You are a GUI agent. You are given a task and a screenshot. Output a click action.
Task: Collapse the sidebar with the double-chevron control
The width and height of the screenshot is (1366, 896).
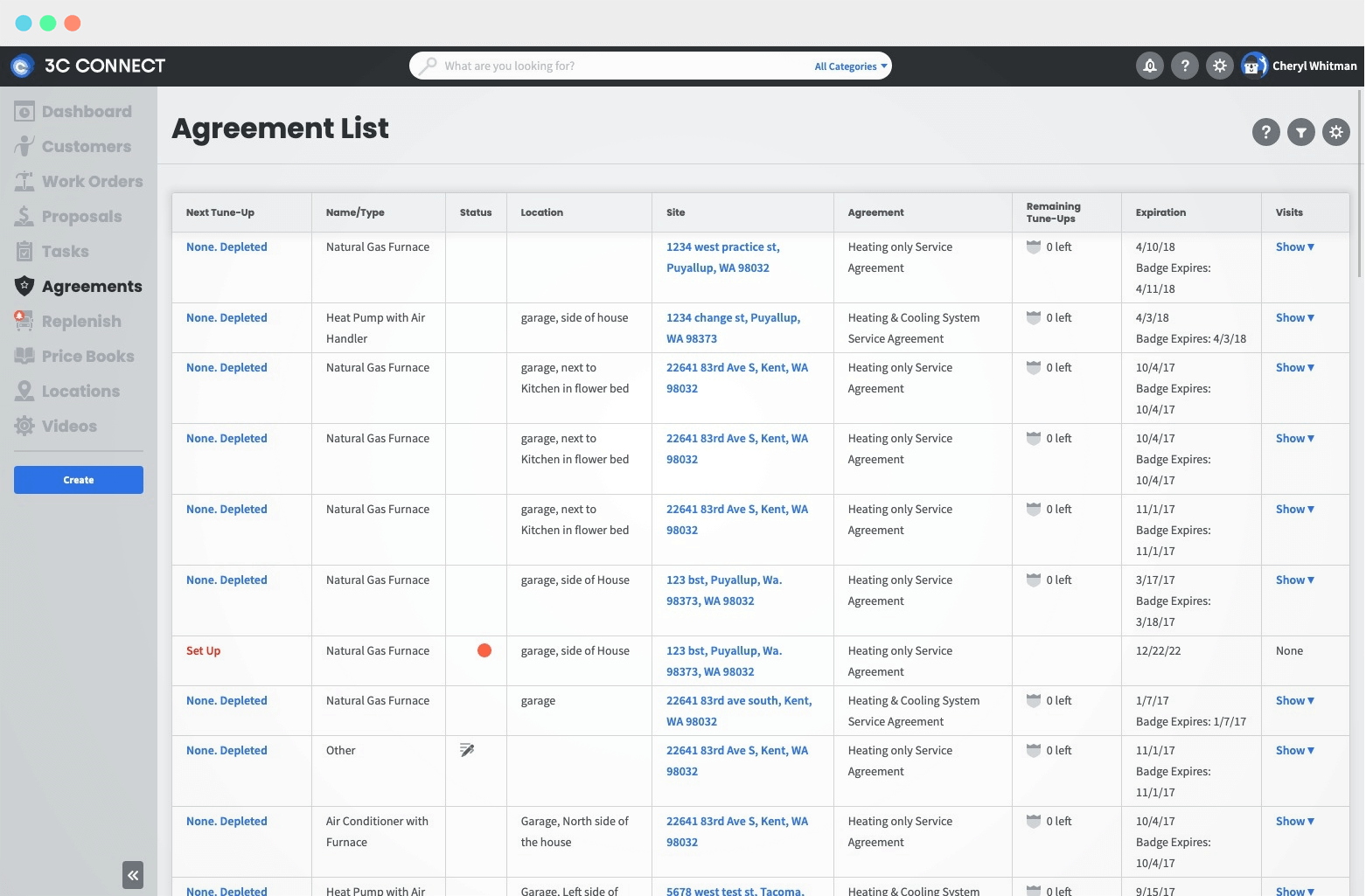coord(133,875)
